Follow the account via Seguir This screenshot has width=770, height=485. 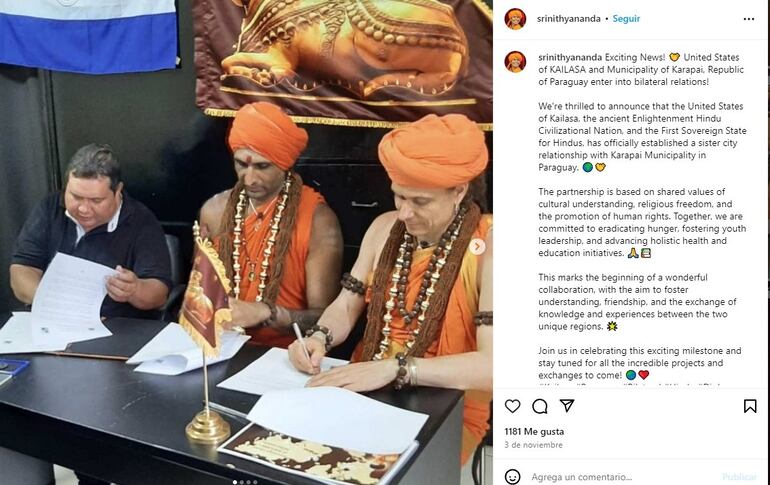pos(626,19)
